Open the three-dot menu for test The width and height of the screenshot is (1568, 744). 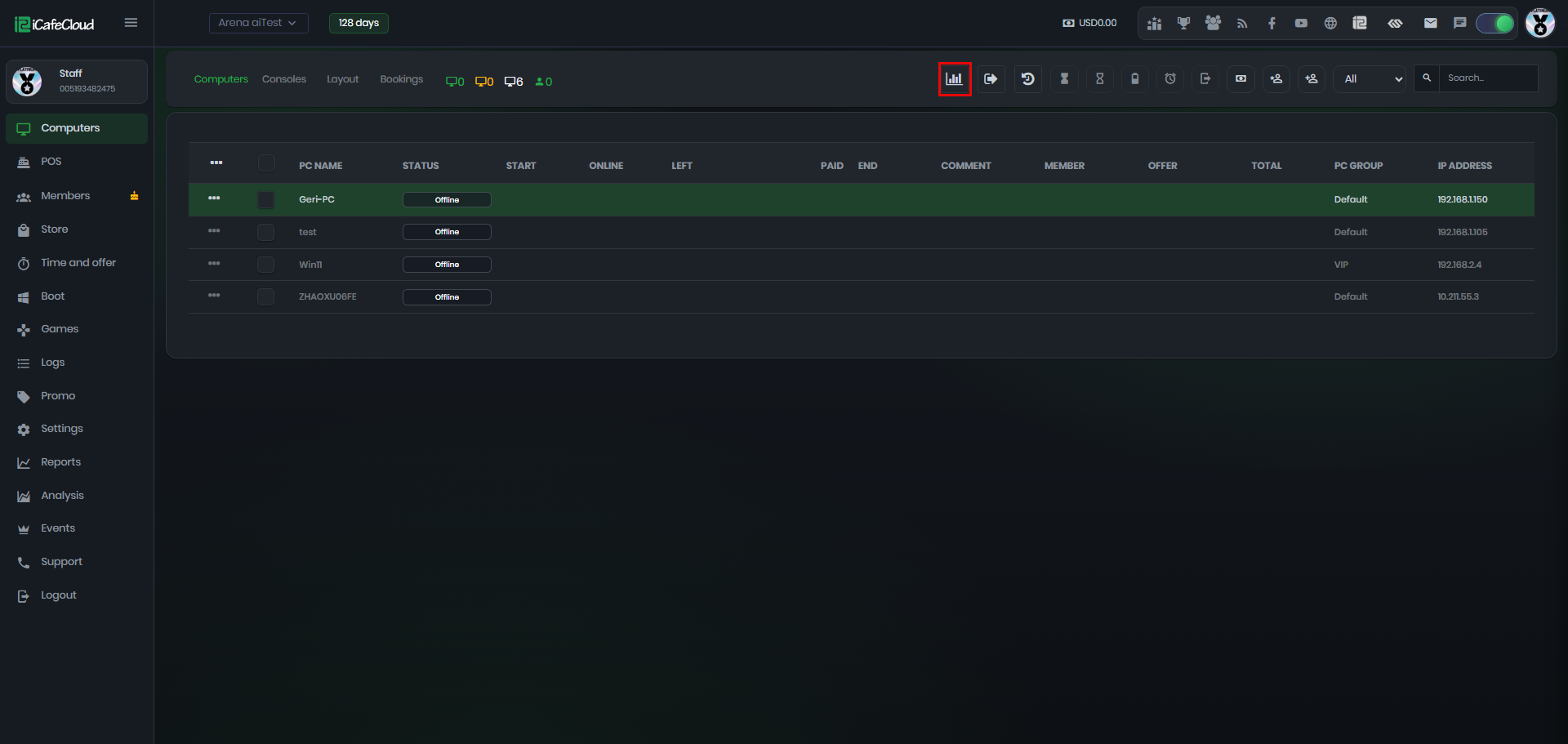coord(214,230)
